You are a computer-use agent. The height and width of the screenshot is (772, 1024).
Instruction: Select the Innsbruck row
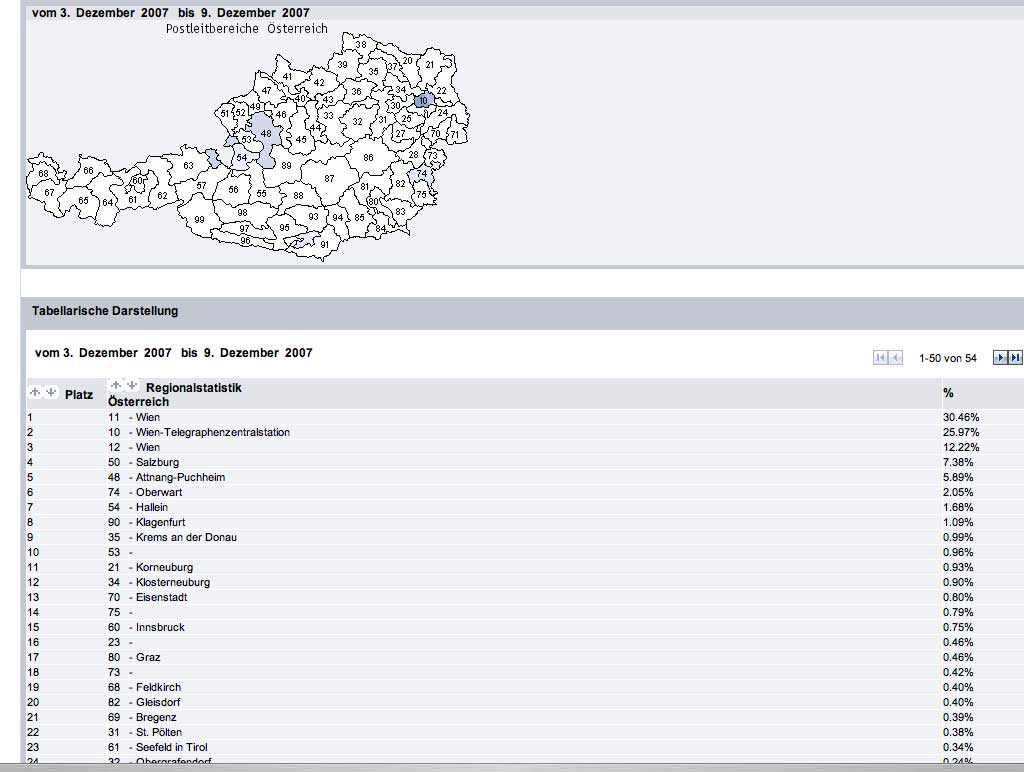pyautogui.click(x=160, y=627)
